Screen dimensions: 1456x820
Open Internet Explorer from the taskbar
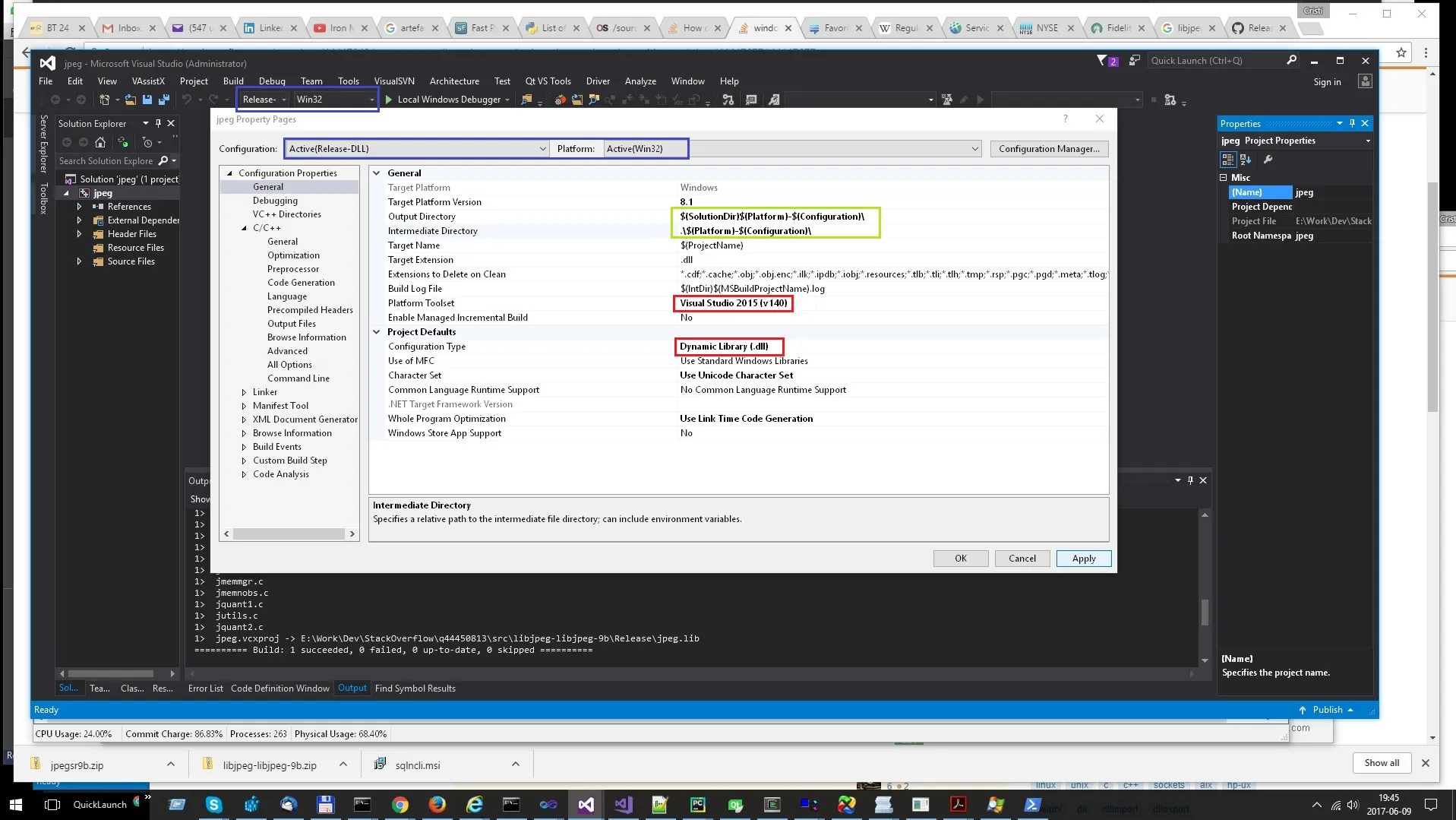click(474, 804)
